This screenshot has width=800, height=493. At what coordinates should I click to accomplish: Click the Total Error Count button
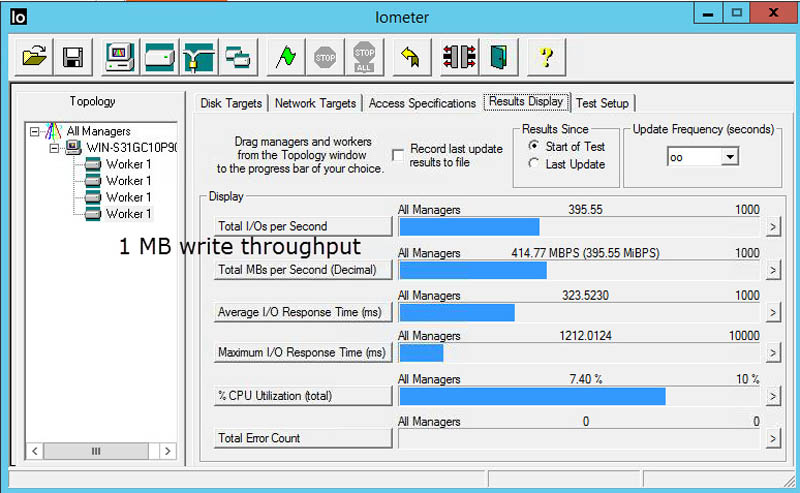(x=303, y=438)
